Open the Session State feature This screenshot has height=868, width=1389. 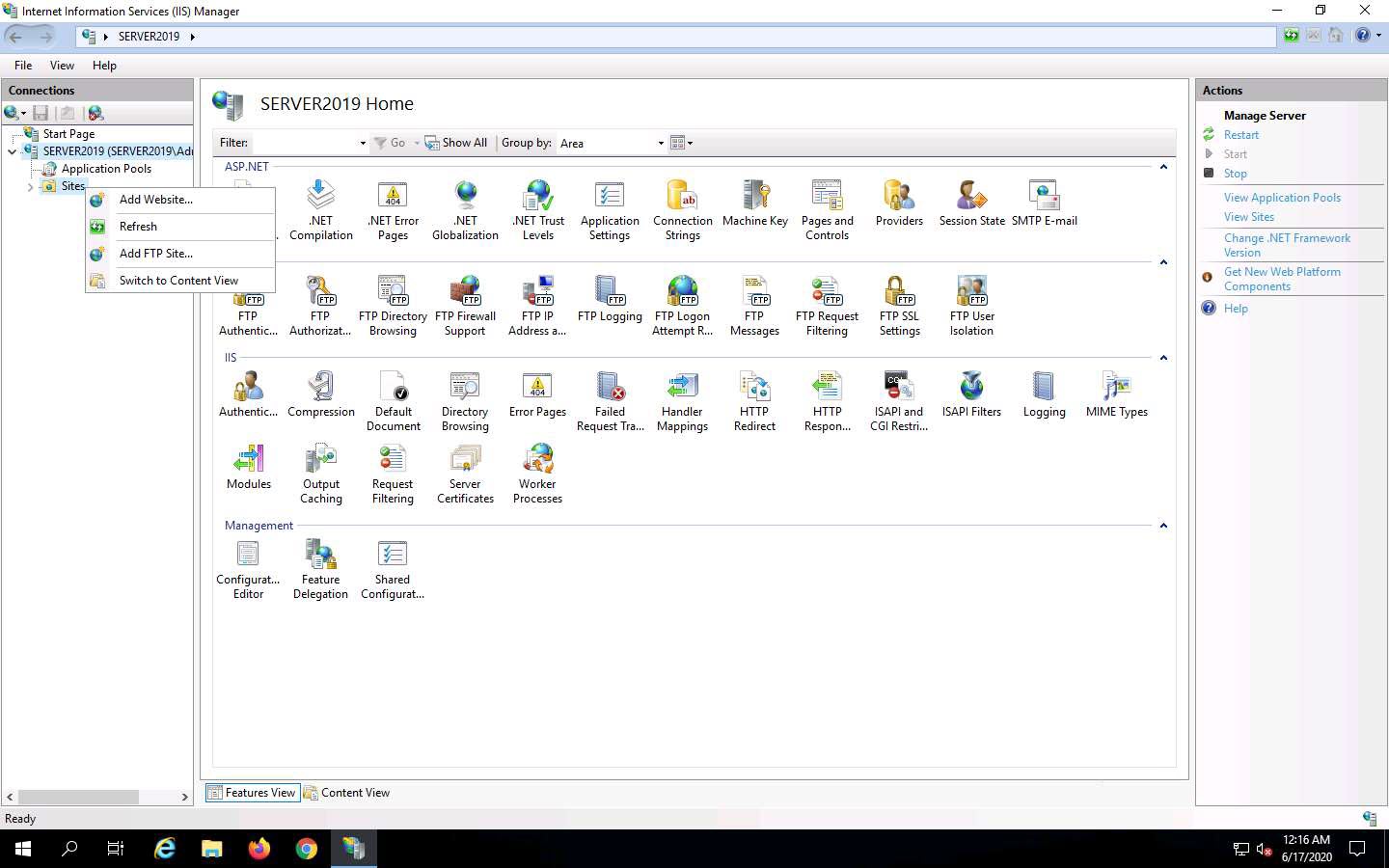pos(971,203)
